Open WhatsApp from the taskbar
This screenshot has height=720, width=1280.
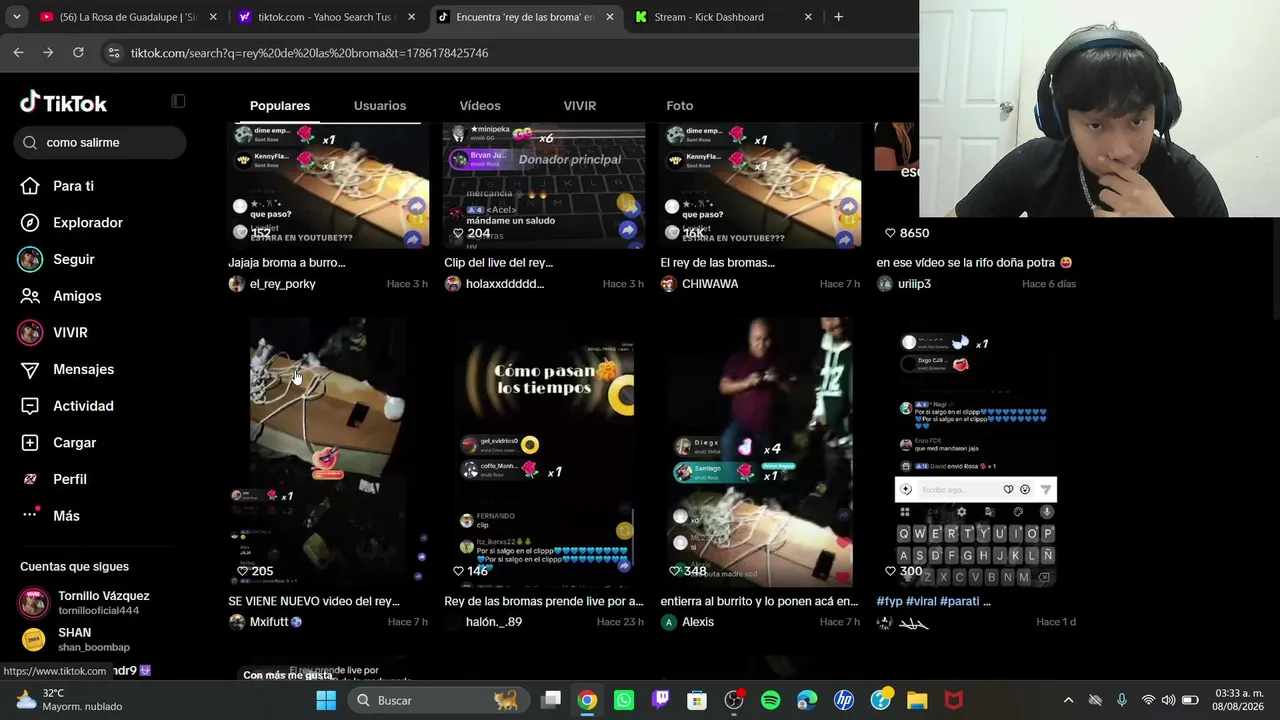coord(624,700)
